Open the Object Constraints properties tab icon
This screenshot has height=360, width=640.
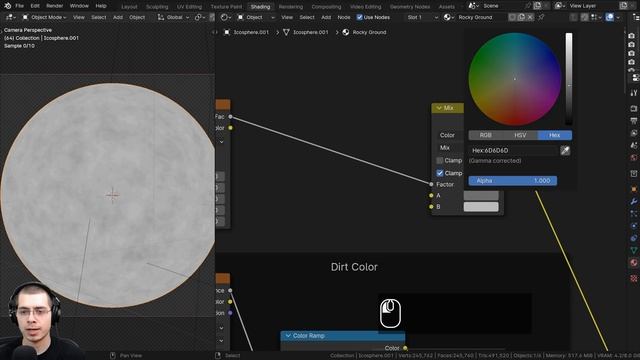[634, 238]
